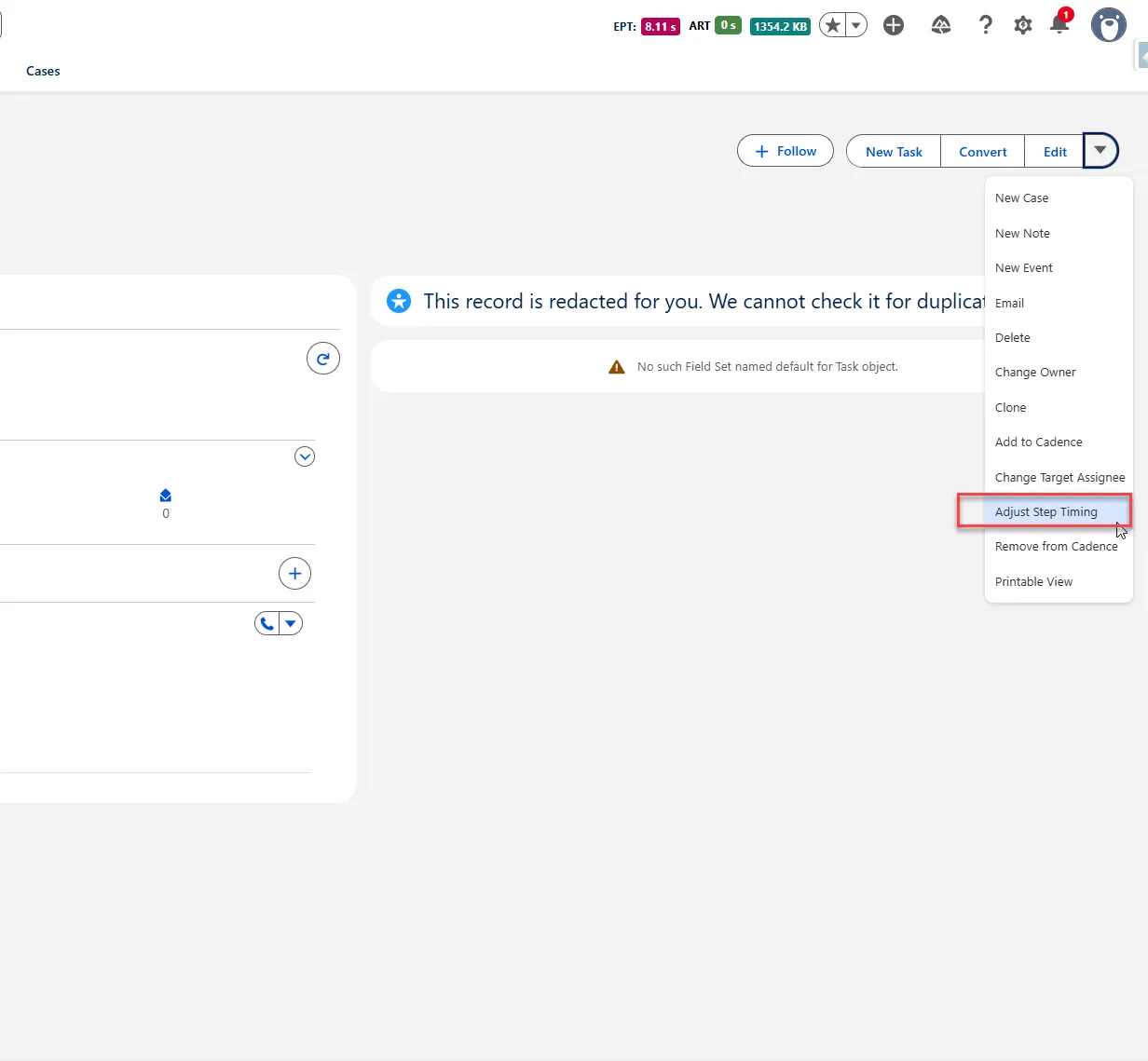The image size is (1148, 1061).
Task: Click the global actions plus icon
Action: click(894, 25)
